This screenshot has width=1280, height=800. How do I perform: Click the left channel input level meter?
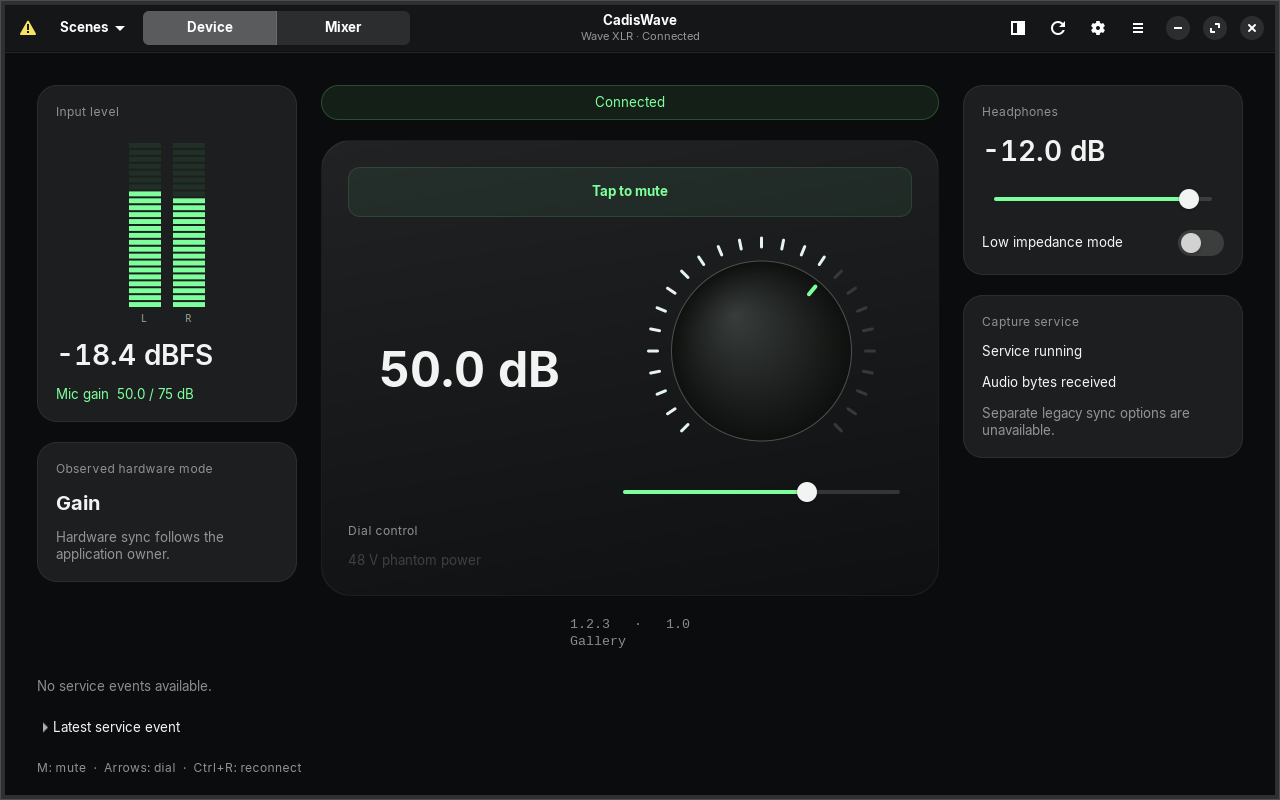point(145,225)
